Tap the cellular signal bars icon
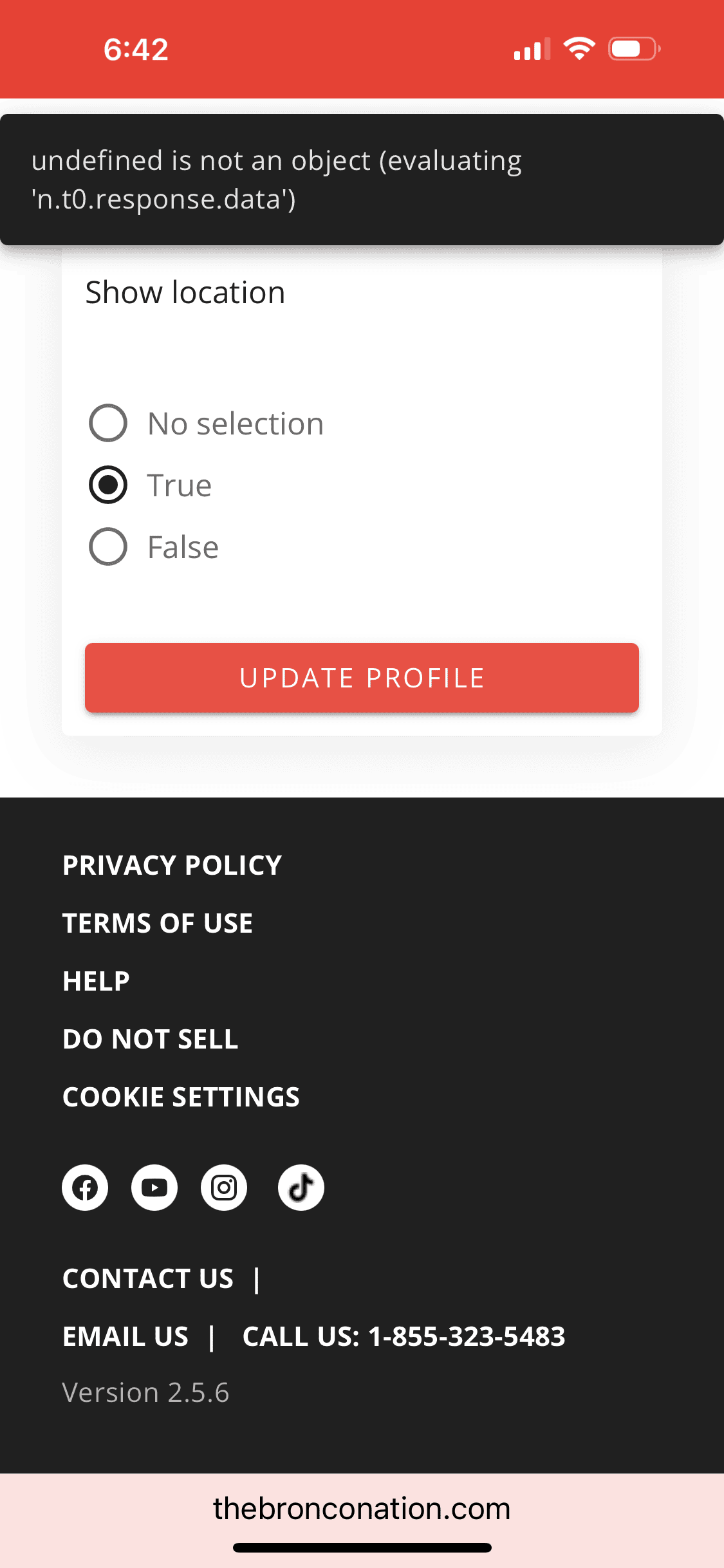Screen dimensions: 724x1568 532,50
